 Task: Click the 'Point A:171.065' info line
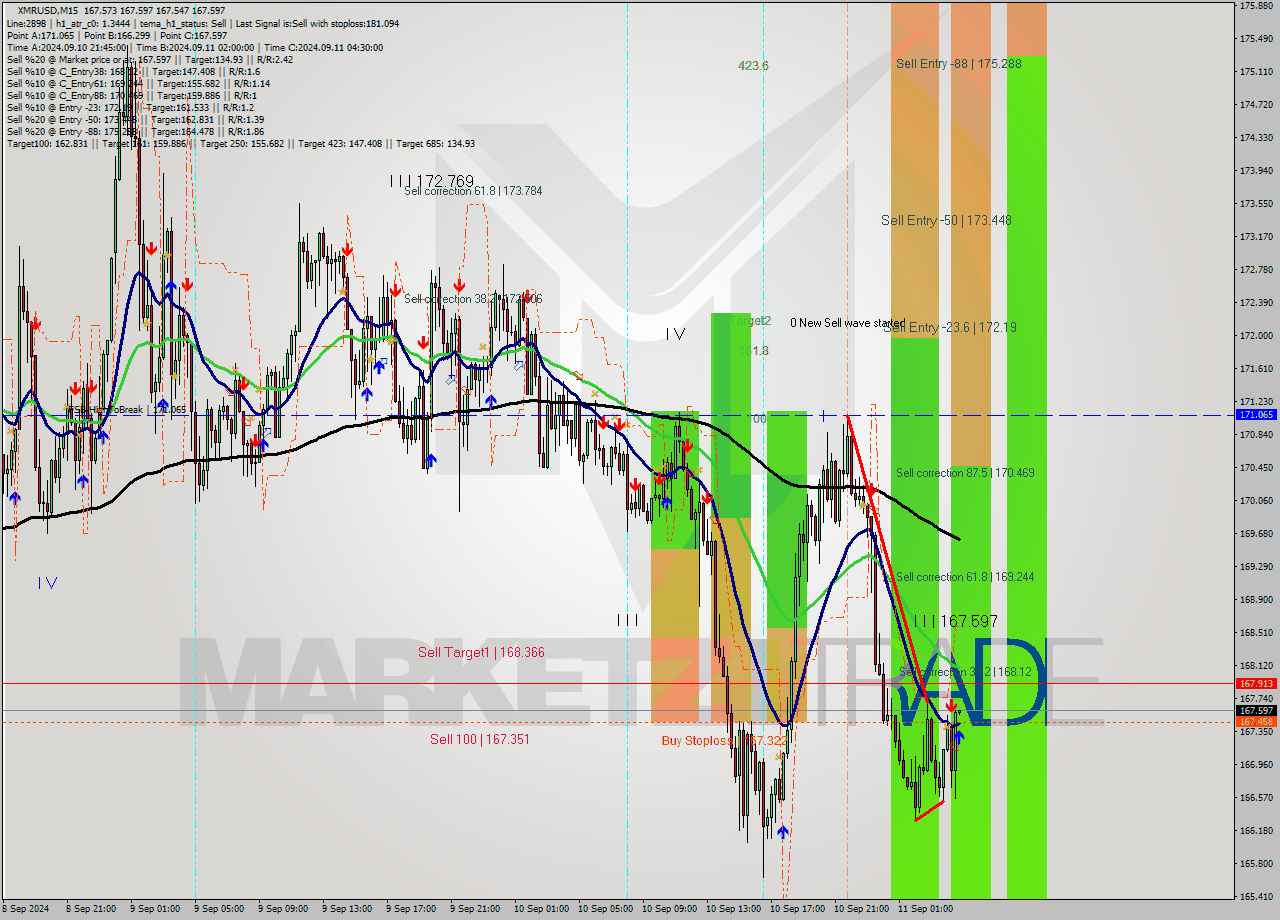coord(117,35)
